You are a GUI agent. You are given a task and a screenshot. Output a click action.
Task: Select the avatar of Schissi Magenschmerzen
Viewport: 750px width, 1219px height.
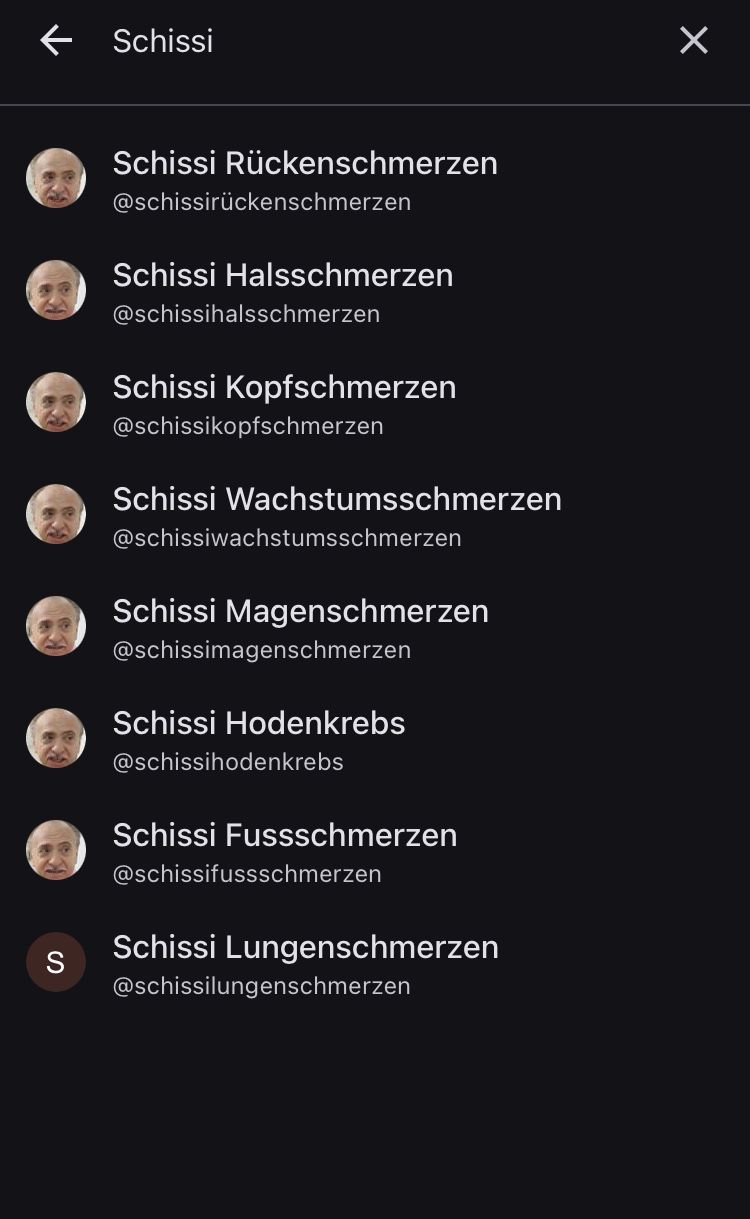click(56, 626)
